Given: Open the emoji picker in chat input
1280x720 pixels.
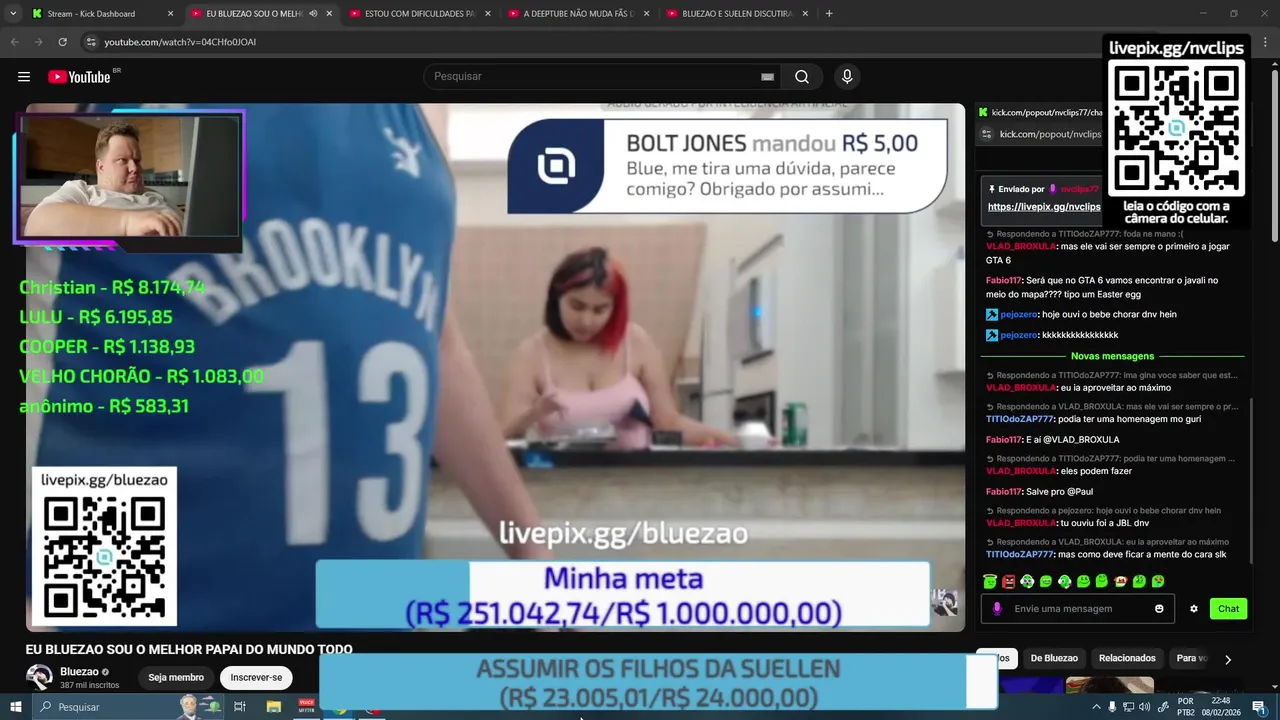Looking at the screenshot, I should pyautogui.click(x=1159, y=608).
